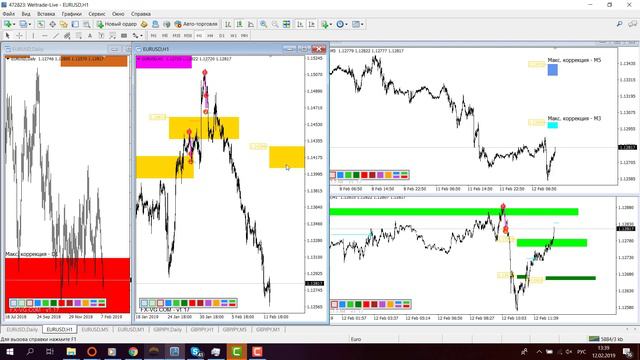Viewport: 640px width, 360px height.
Task: Switch chart to line chart style
Action: [251, 24]
